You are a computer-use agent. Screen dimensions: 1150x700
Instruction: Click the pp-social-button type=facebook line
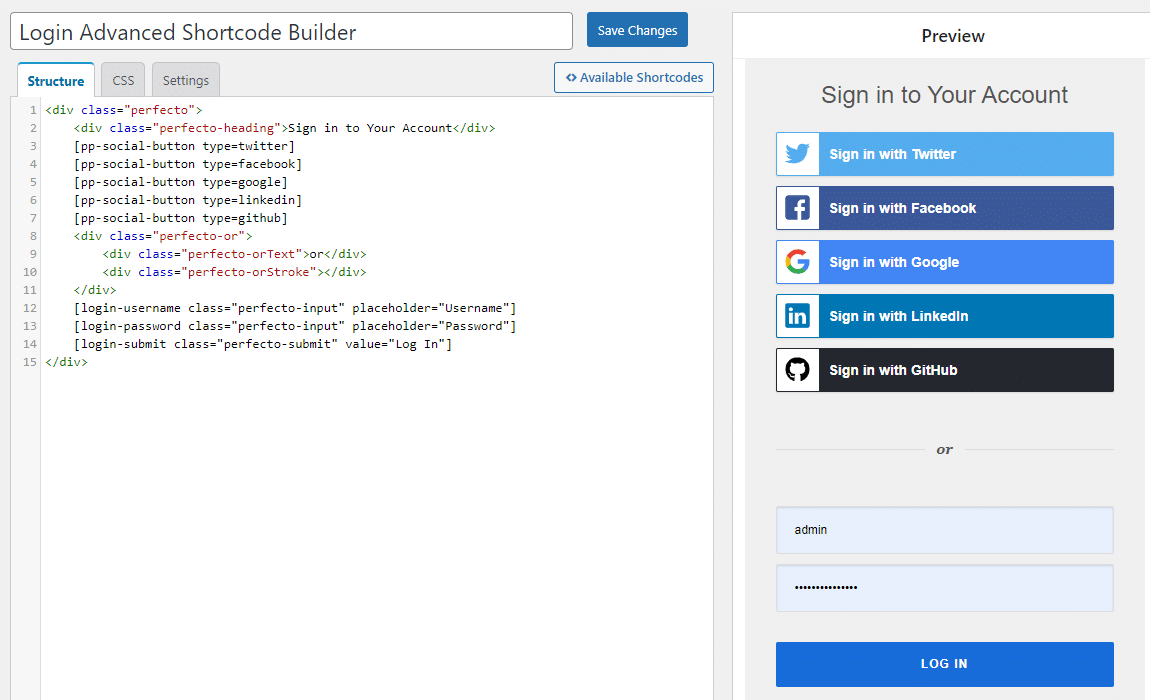tap(188, 164)
